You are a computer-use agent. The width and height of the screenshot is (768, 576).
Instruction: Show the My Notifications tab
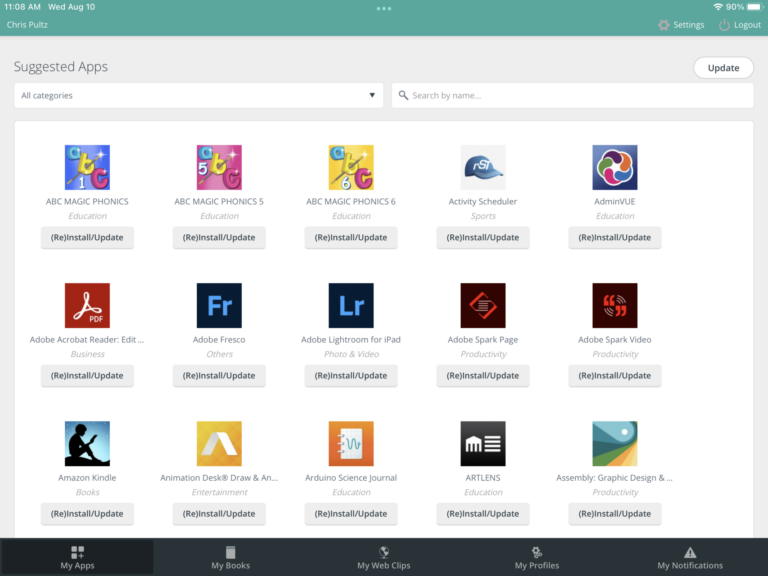[690, 558]
